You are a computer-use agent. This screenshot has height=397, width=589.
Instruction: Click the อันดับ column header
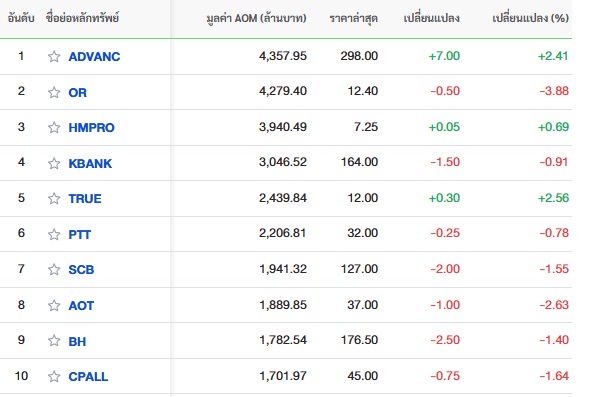21,18
